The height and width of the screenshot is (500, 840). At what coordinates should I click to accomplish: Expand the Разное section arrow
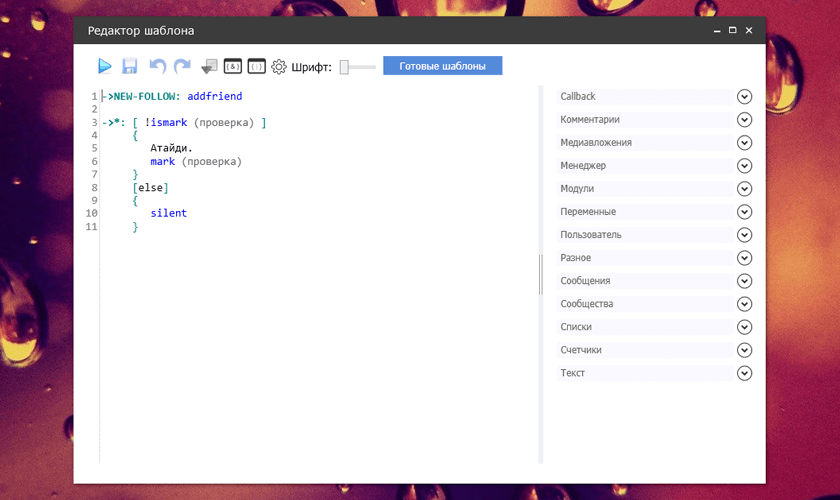[744, 258]
